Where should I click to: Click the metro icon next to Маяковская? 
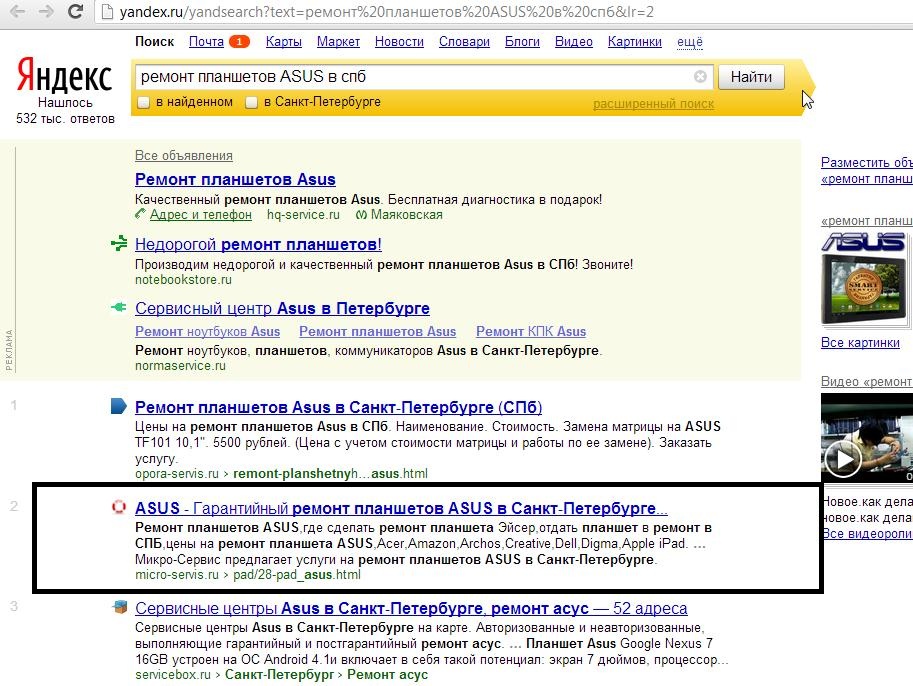coord(362,215)
